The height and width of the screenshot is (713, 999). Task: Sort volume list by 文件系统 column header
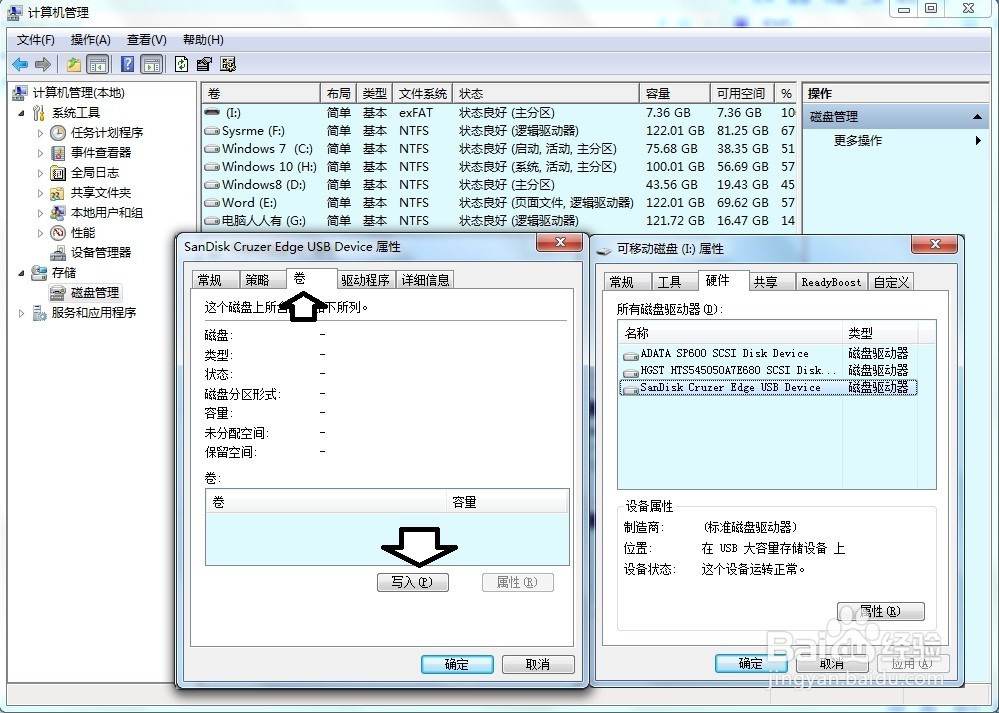tap(423, 94)
